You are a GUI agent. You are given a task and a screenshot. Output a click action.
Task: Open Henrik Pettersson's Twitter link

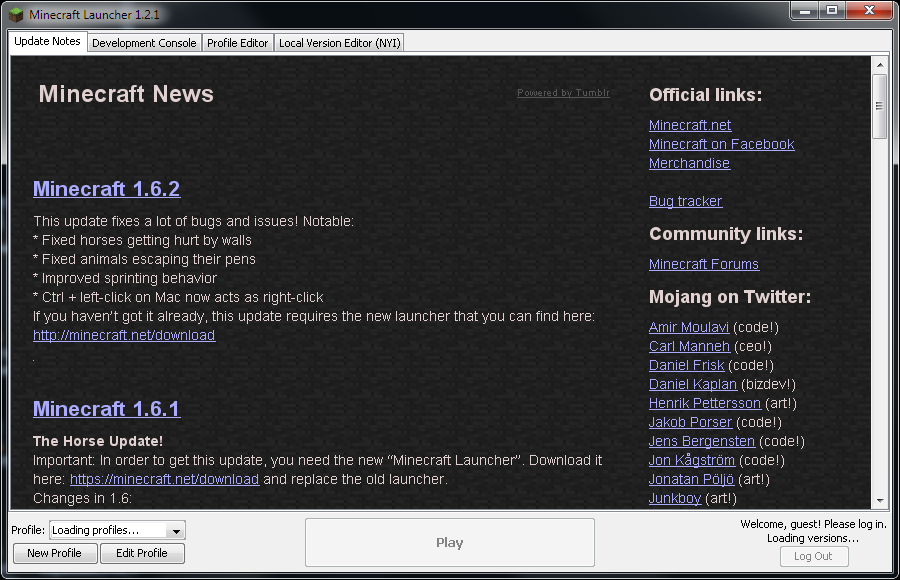pyautogui.click(x=705, y=403)
